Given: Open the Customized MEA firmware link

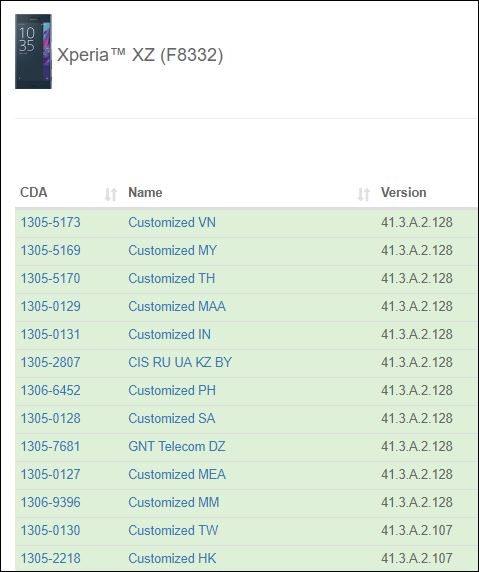Looking at the screenshot, I should click(x=177, y=475).
